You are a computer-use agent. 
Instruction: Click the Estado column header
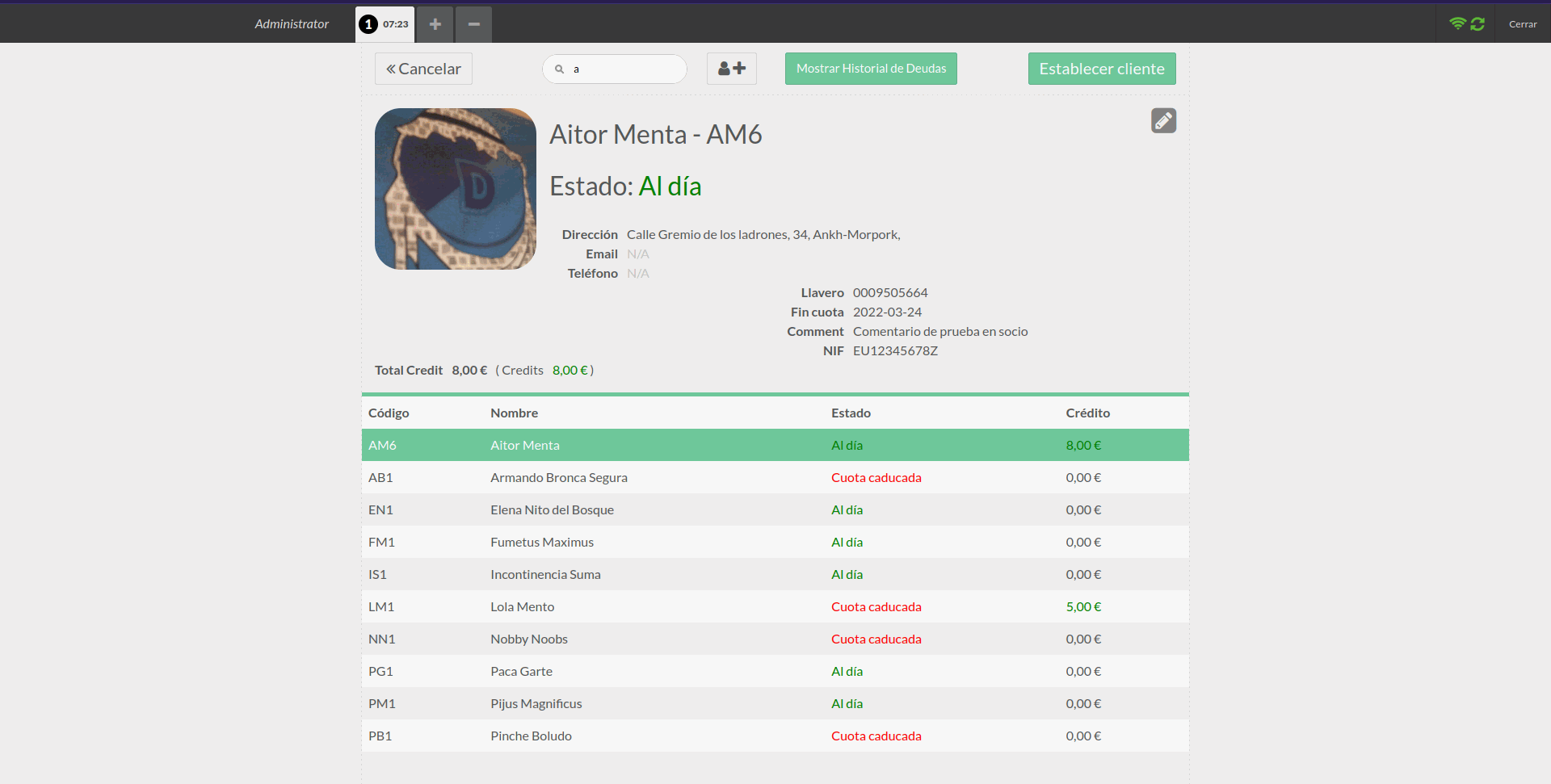coord(851,413)
